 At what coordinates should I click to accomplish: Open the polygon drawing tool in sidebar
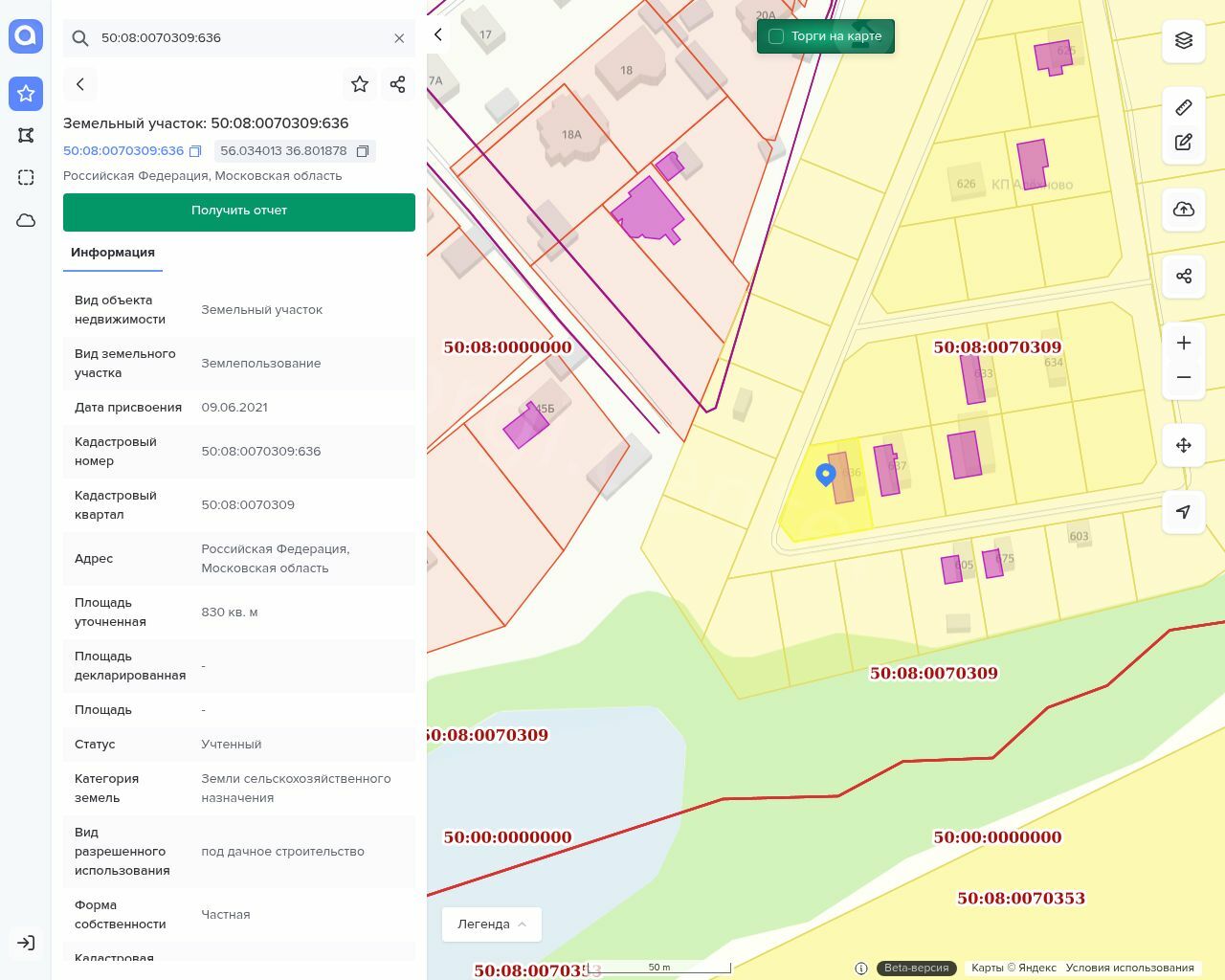click(x=26, y=136)
